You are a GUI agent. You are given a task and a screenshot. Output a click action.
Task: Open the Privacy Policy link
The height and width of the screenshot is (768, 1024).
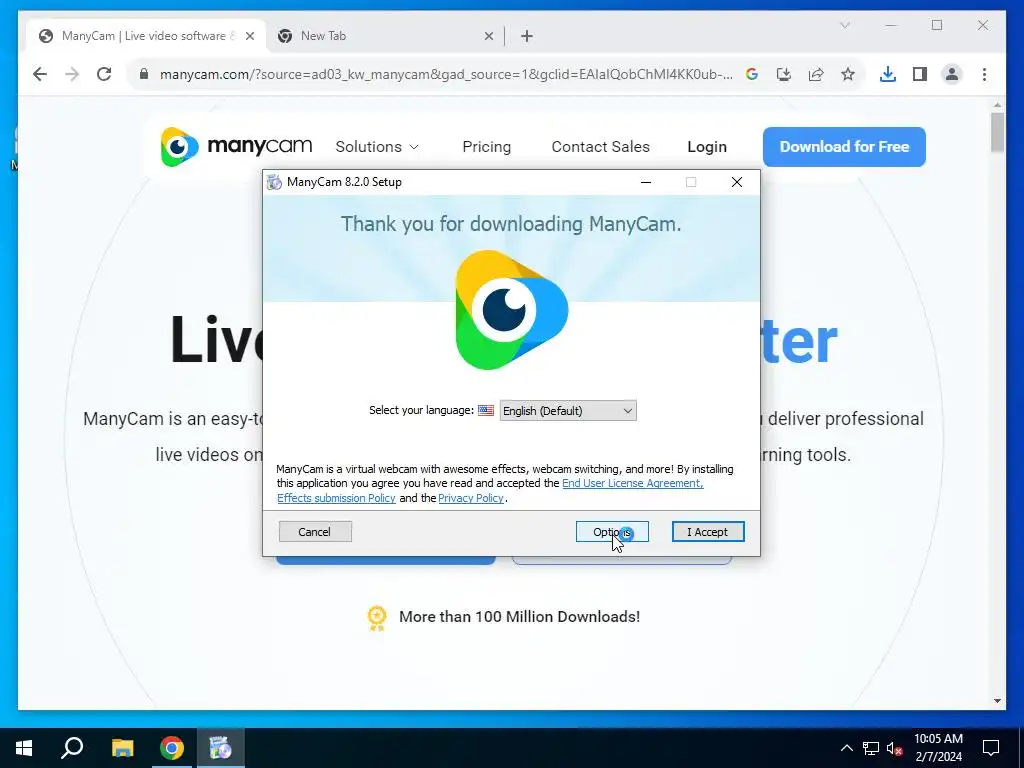click(471, 498)
